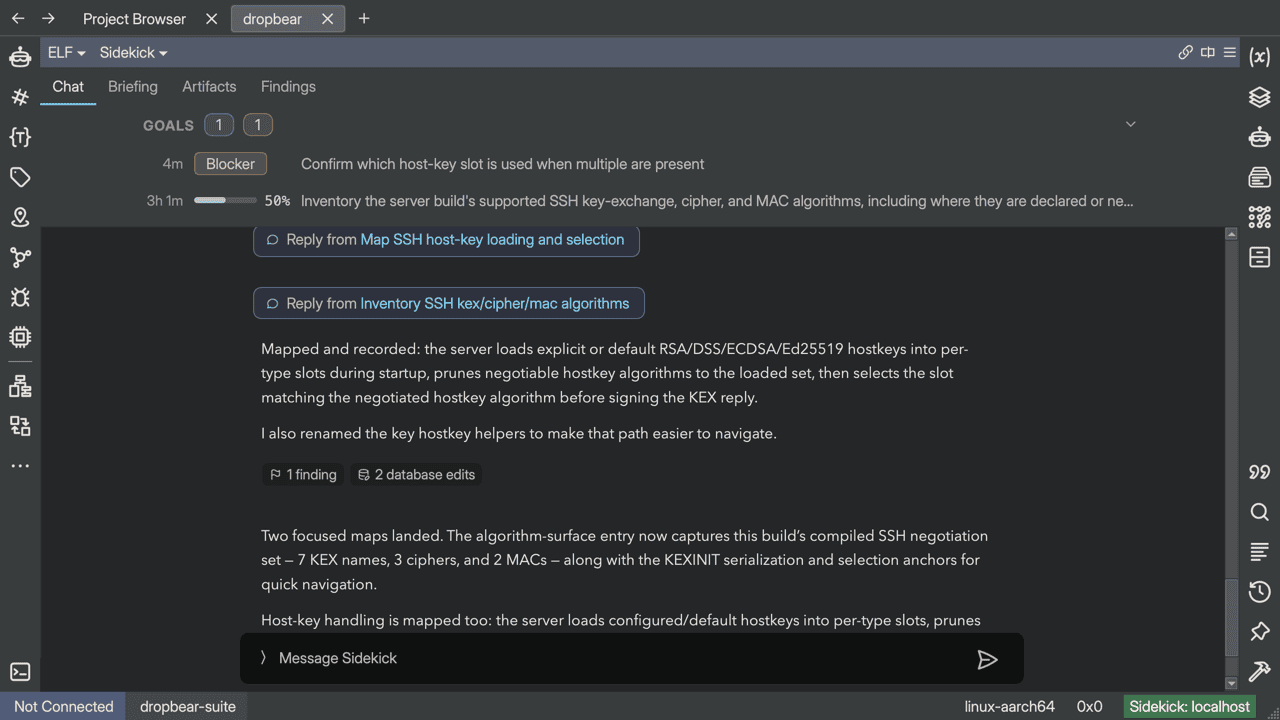
Task: Click the 1 finding chip
Action: [303, 475]
